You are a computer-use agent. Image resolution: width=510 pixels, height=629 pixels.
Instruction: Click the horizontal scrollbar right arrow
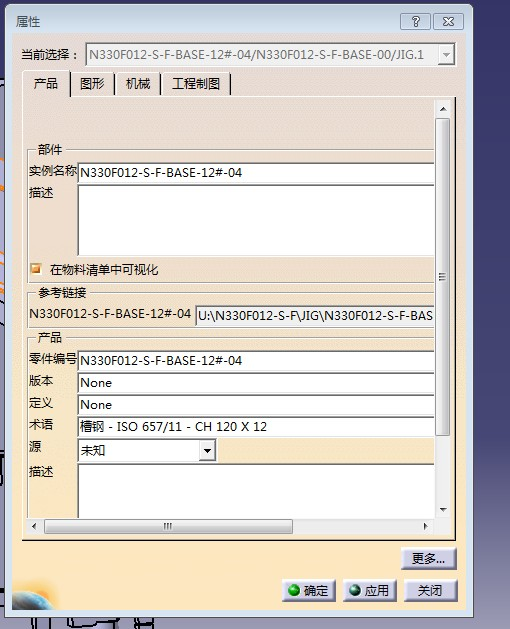[425, 526]
